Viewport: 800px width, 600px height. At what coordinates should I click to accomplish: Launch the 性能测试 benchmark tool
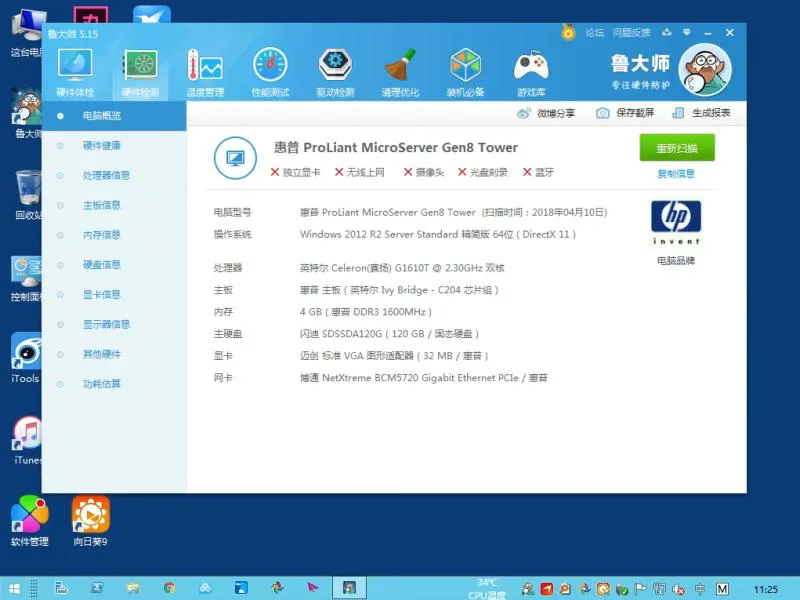coord(270,72)
